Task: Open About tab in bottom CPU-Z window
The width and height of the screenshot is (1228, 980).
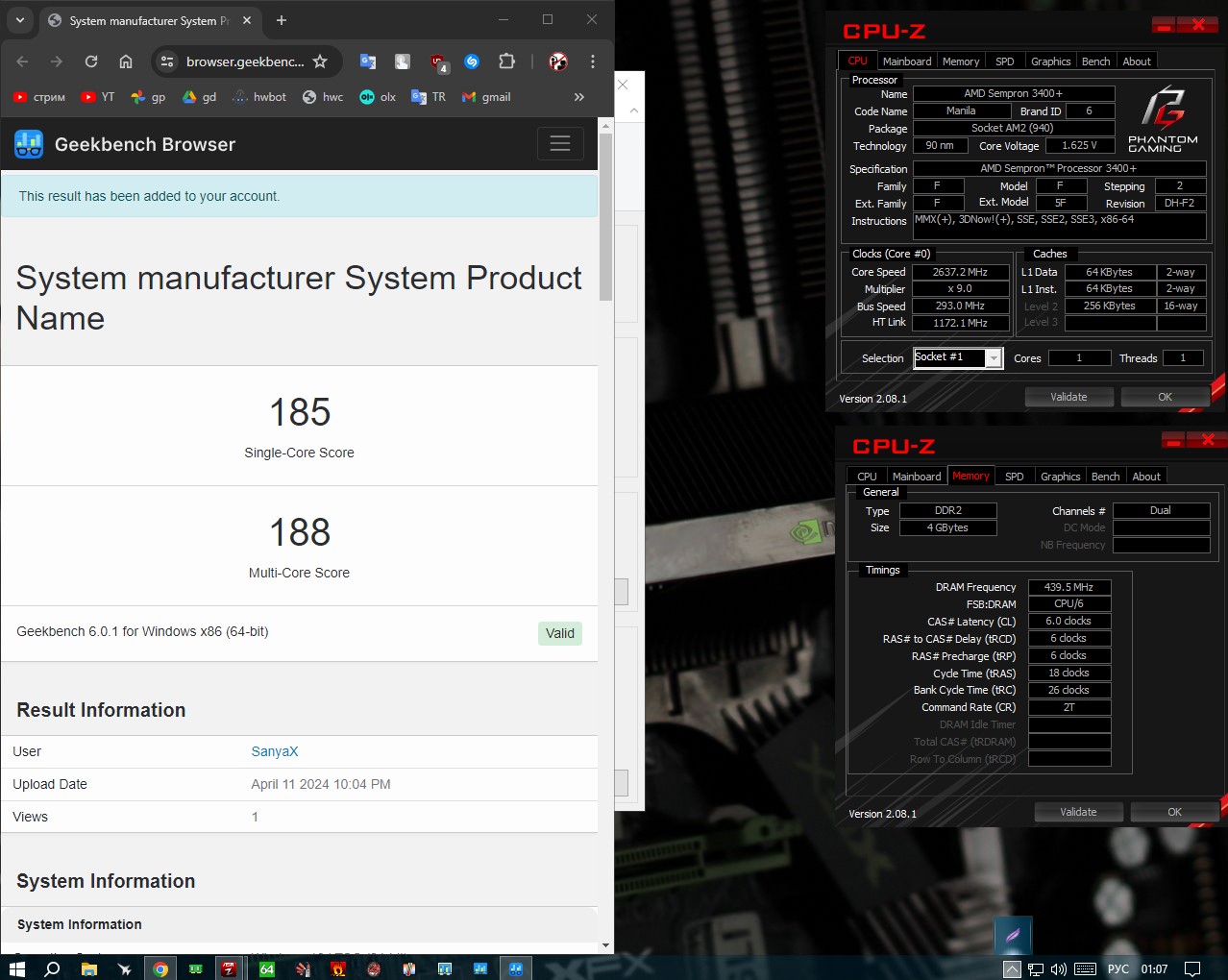Action: pyautogui.click(x=1146, y=477)
